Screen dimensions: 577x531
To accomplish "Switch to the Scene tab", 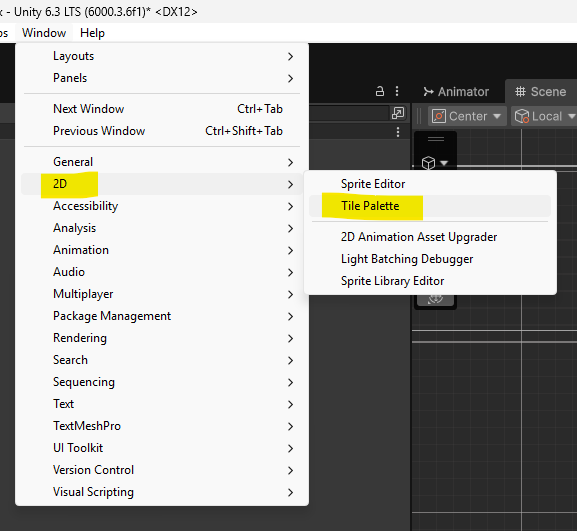I will 540,92.
